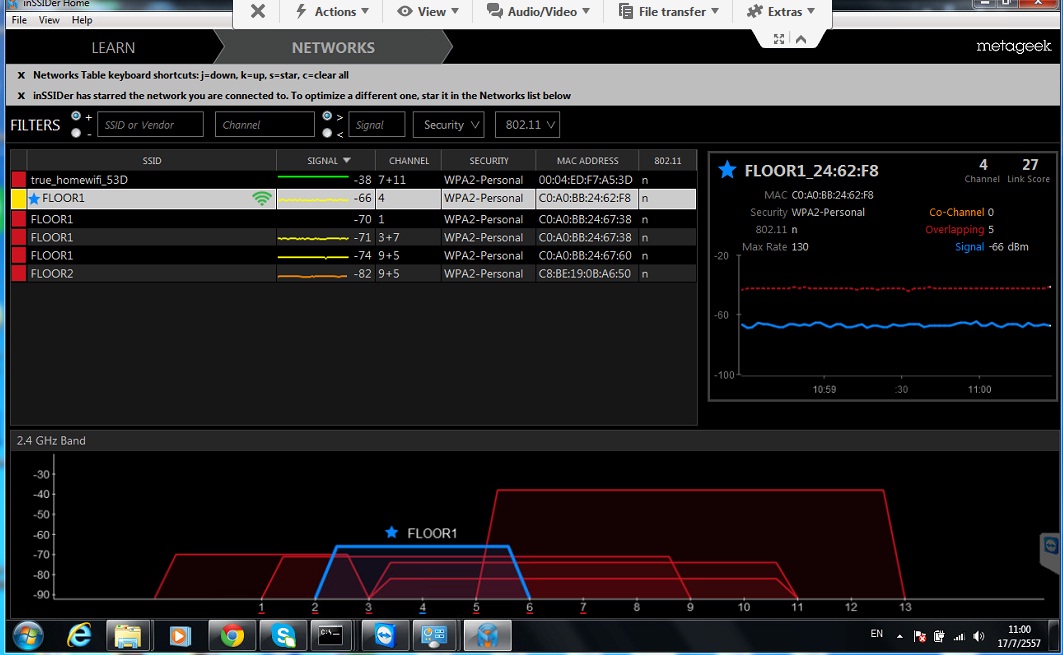The height and width of the screenshot is (655, 1063).
Task: Select the - exclude filter radio button
Action: point(76,133)
